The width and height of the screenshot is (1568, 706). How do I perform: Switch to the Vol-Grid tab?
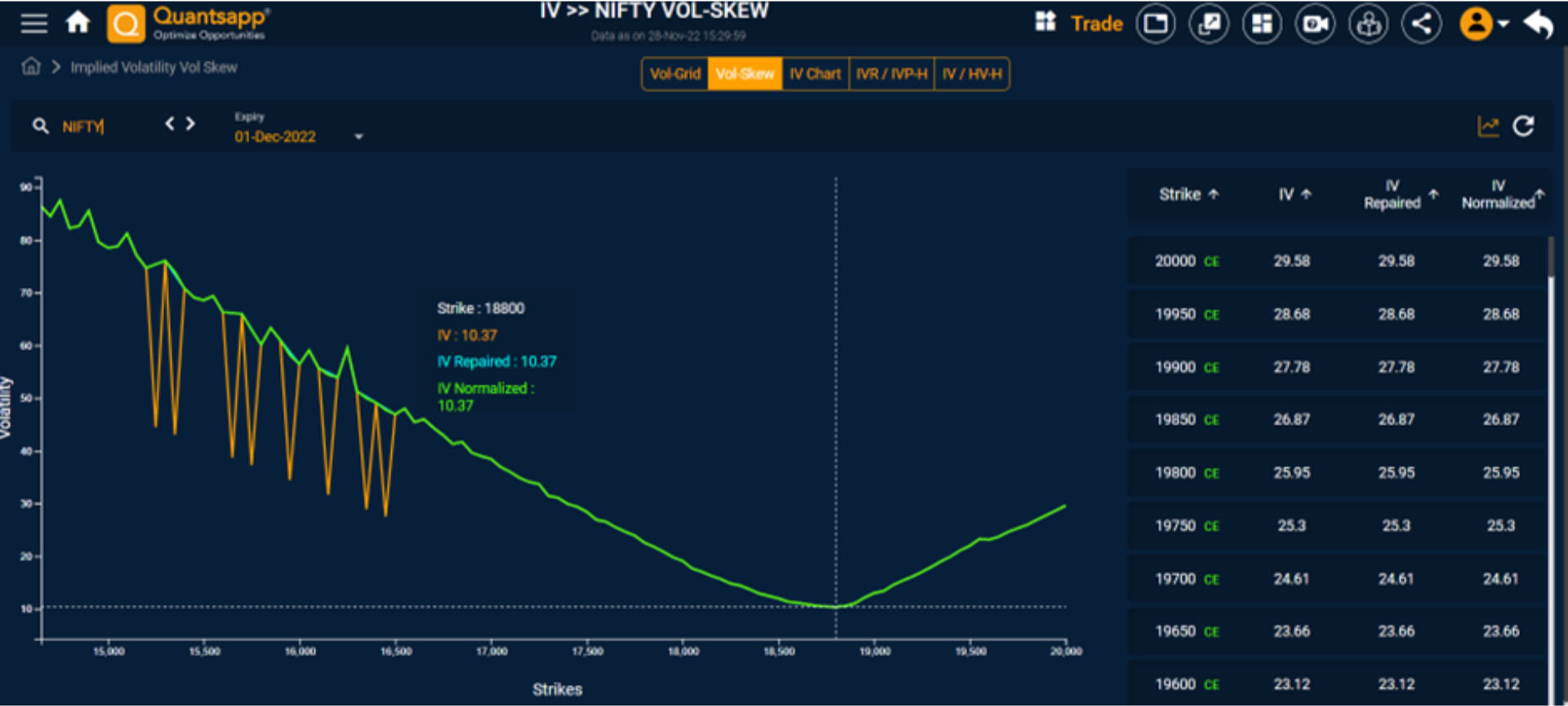(x=675, y=74)
